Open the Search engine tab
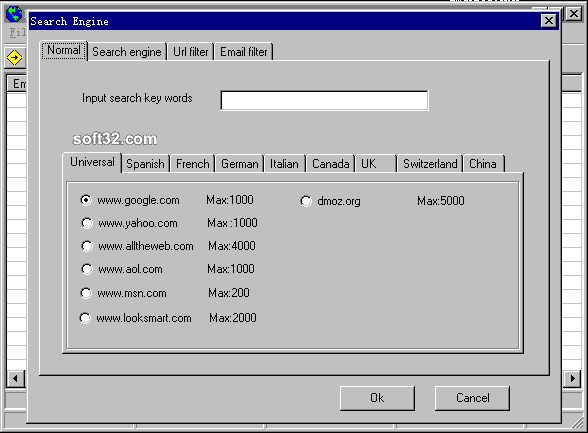588x433 pixels. 127,52
